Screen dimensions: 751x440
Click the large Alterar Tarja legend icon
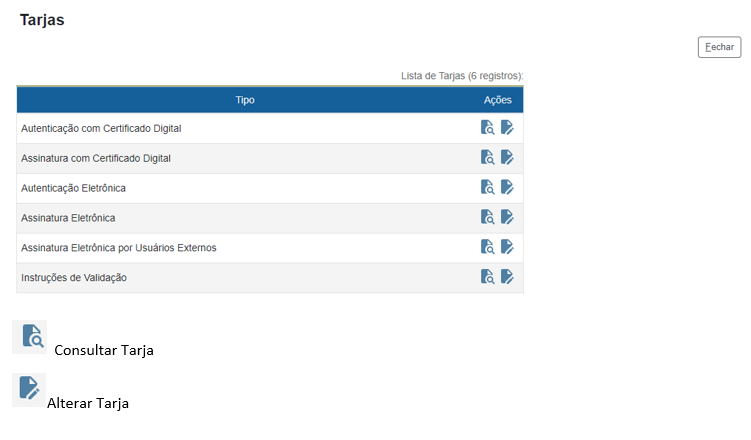click(x=29, y=389)
